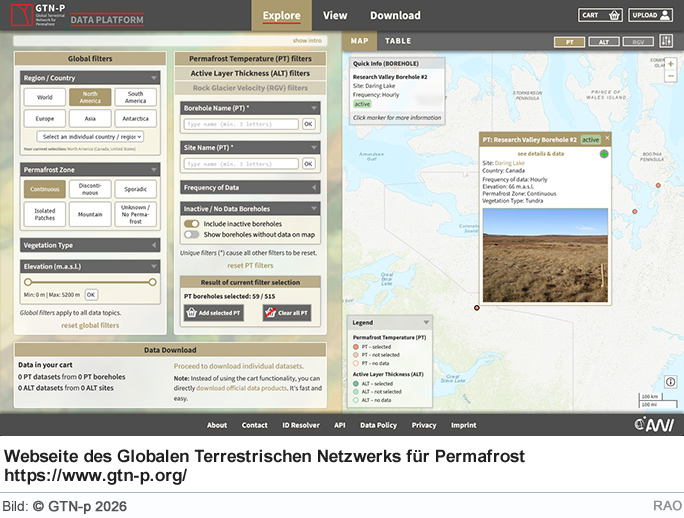Open the Download menu in header
The image size is (684, 518).
point(394,15)
